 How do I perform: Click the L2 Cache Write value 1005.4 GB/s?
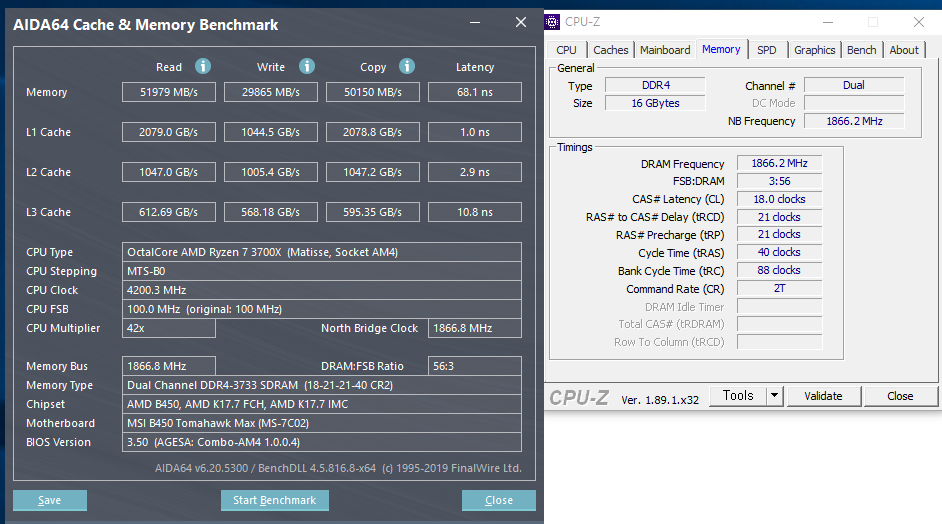271,172
